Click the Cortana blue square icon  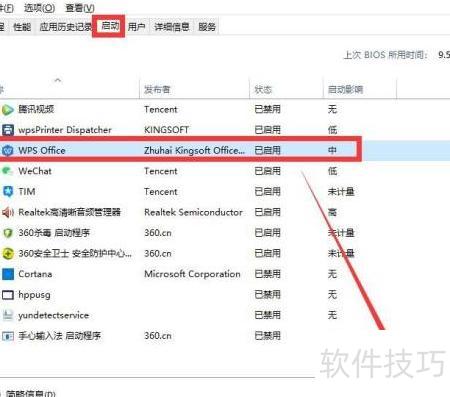tap(8, 274)
